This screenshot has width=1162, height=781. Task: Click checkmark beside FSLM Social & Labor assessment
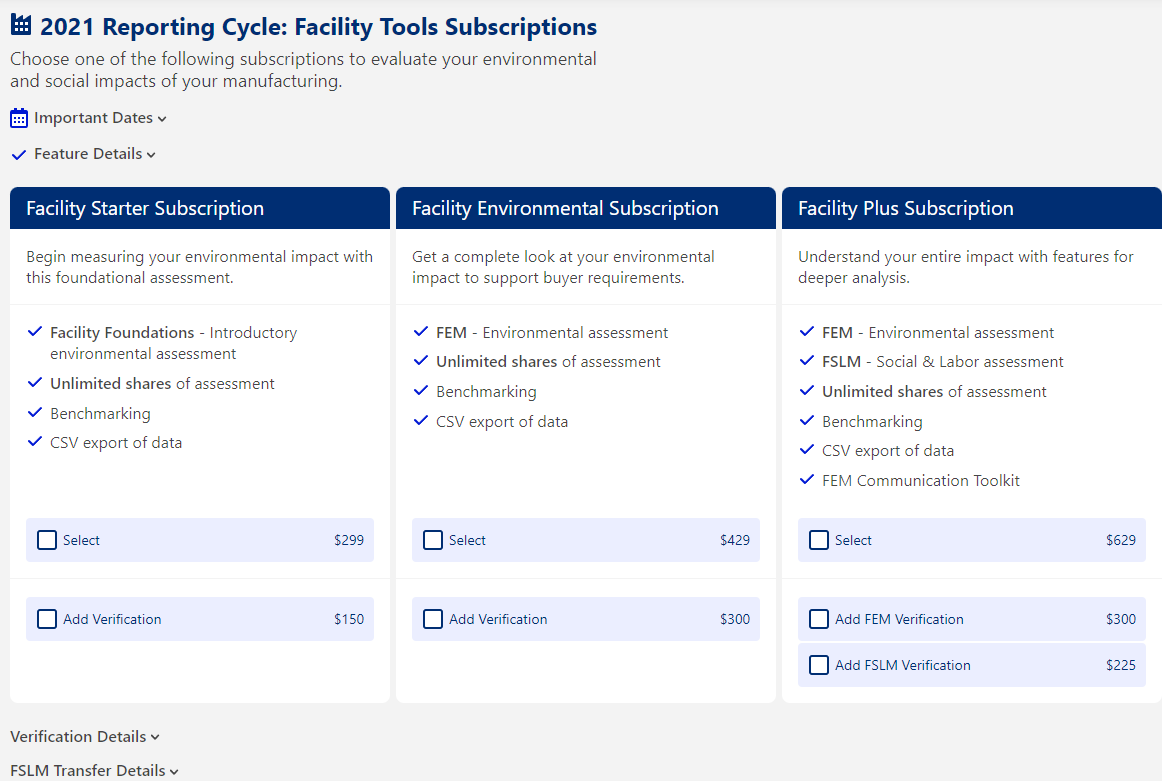click(807, 360)
